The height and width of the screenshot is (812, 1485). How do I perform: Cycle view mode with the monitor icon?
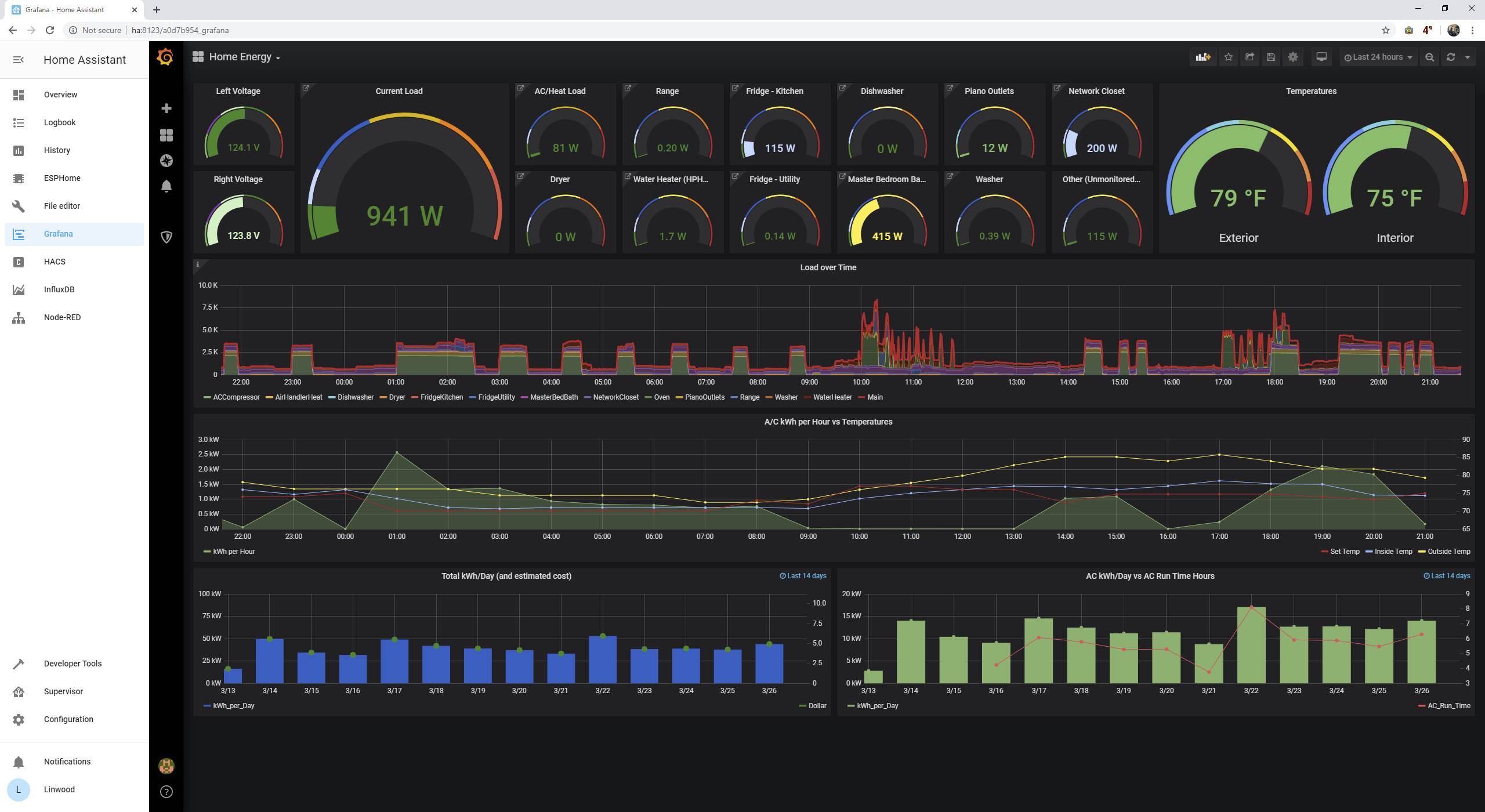1321,57
